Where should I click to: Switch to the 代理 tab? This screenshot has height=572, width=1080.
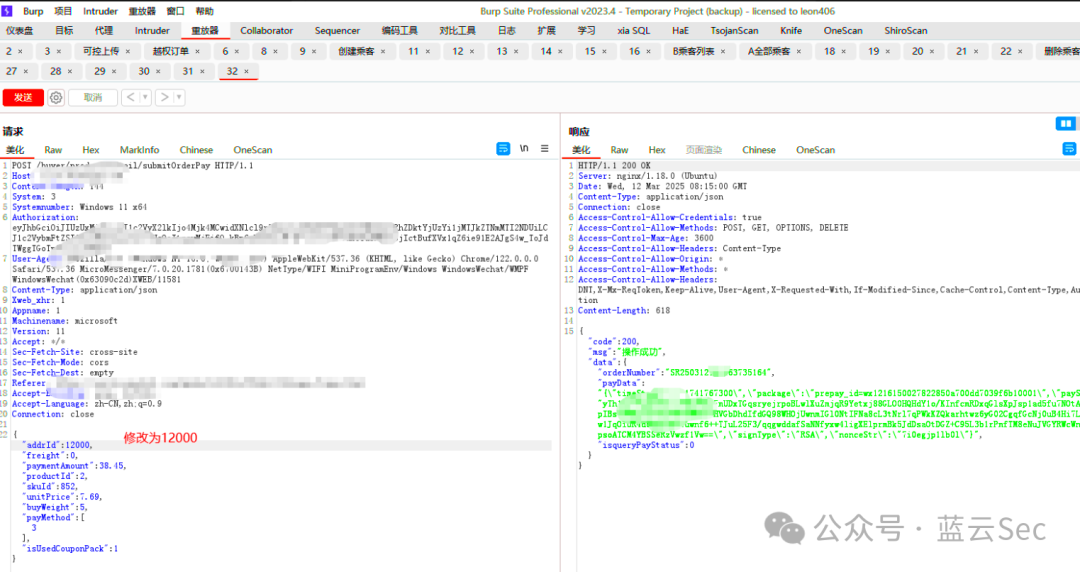pos(104,30)
